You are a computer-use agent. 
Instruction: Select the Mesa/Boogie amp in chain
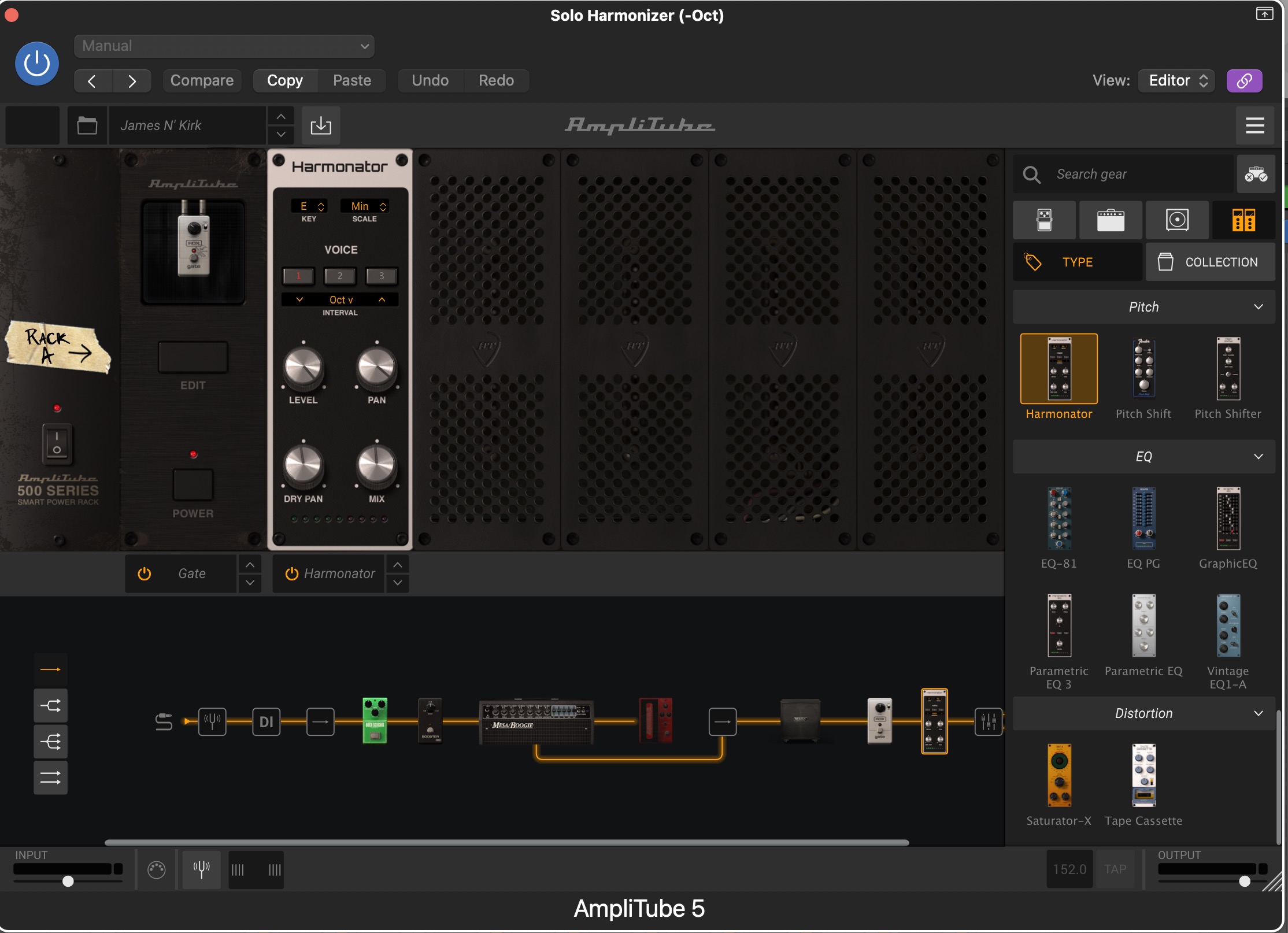click(536, 721)
